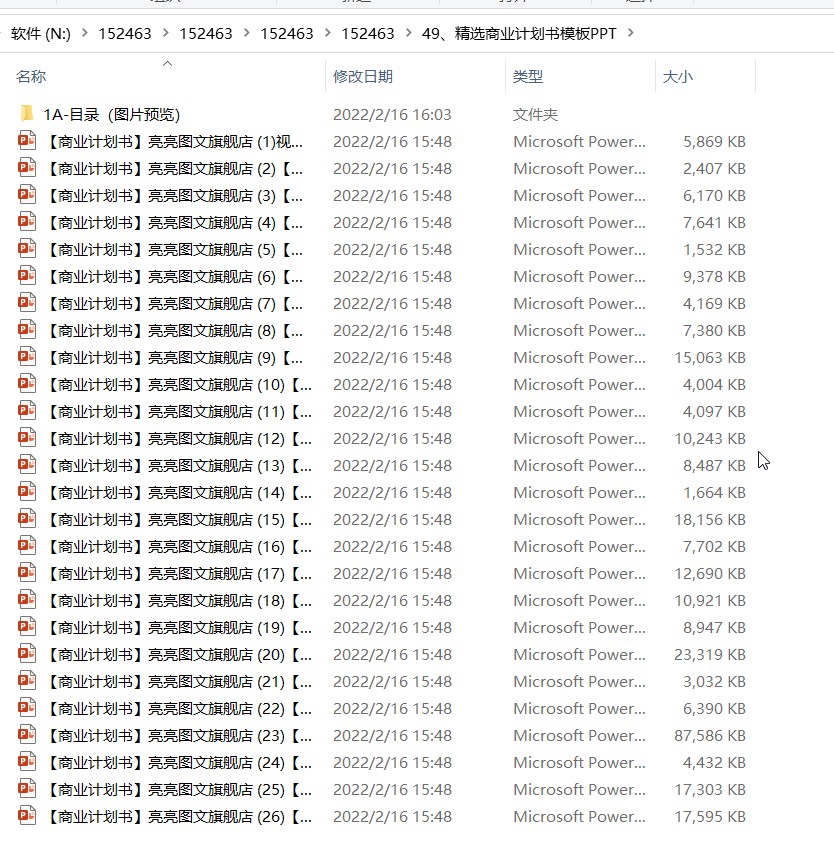Click PowerPoint icon of 亮亮图文旗舰店 (12) file
Viewport: 834px width, 848px height.
pos(27,438)
